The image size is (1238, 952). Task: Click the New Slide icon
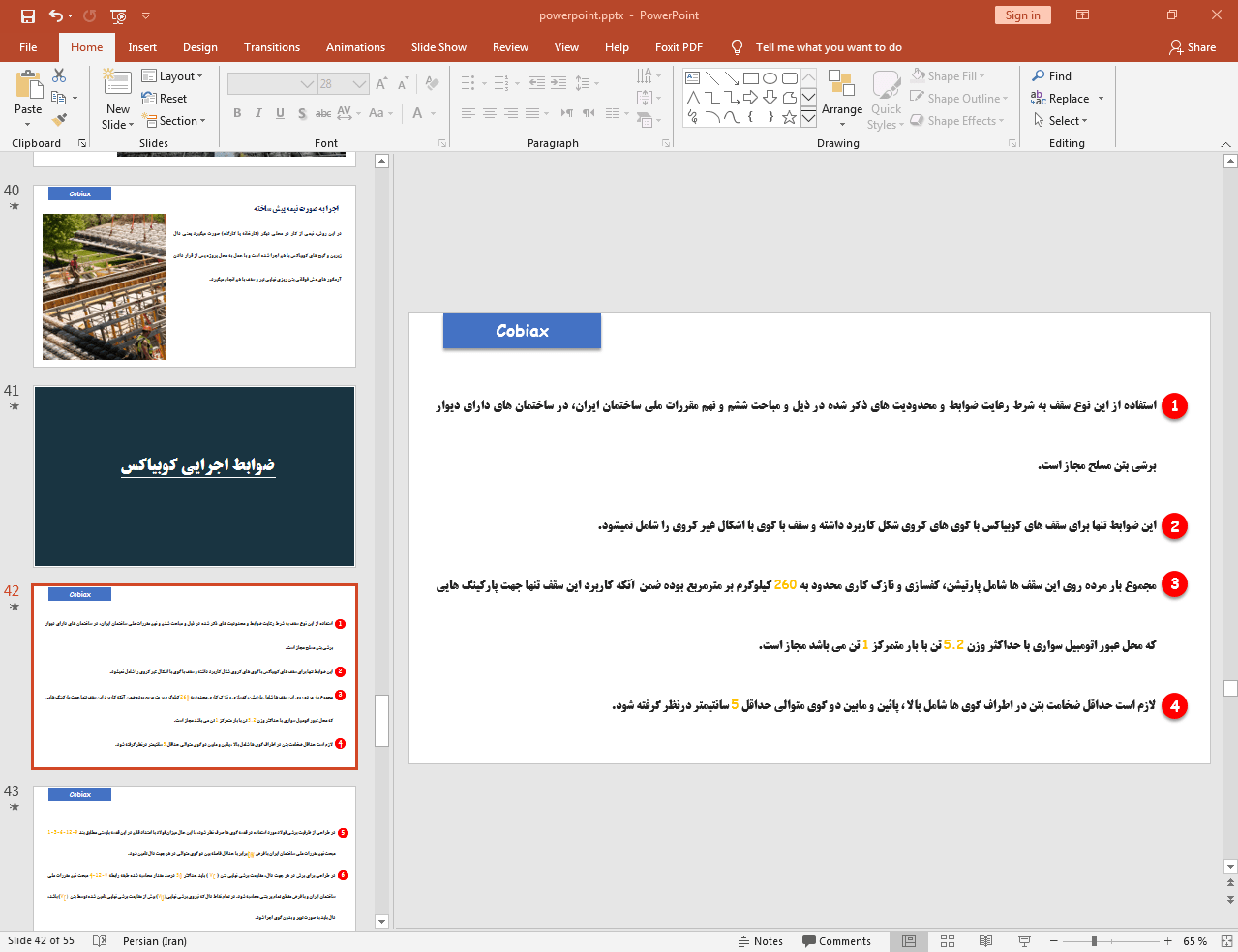point(117,84)
